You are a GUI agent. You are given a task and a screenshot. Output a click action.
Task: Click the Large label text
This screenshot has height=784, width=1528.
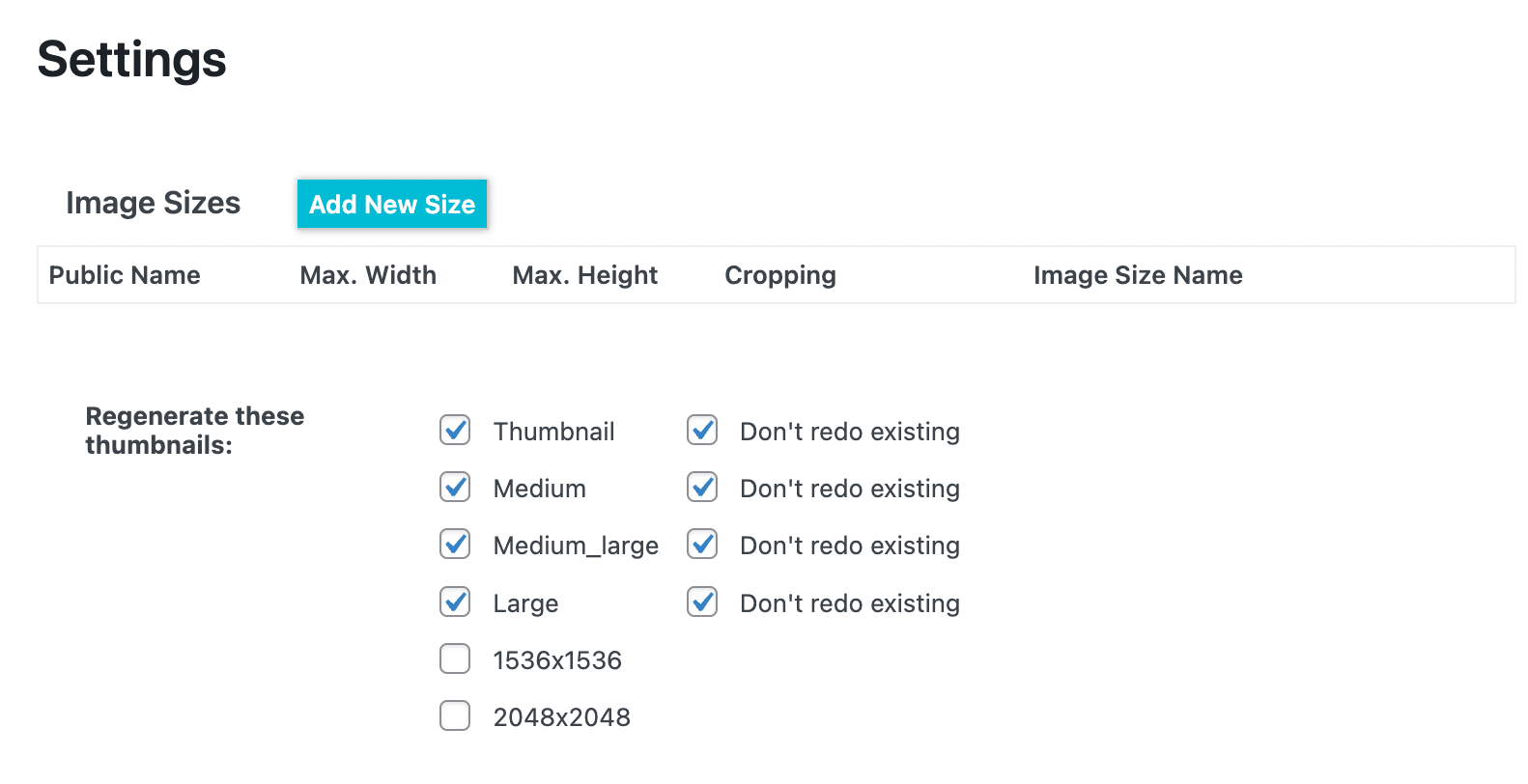click(x=524, y=603)
